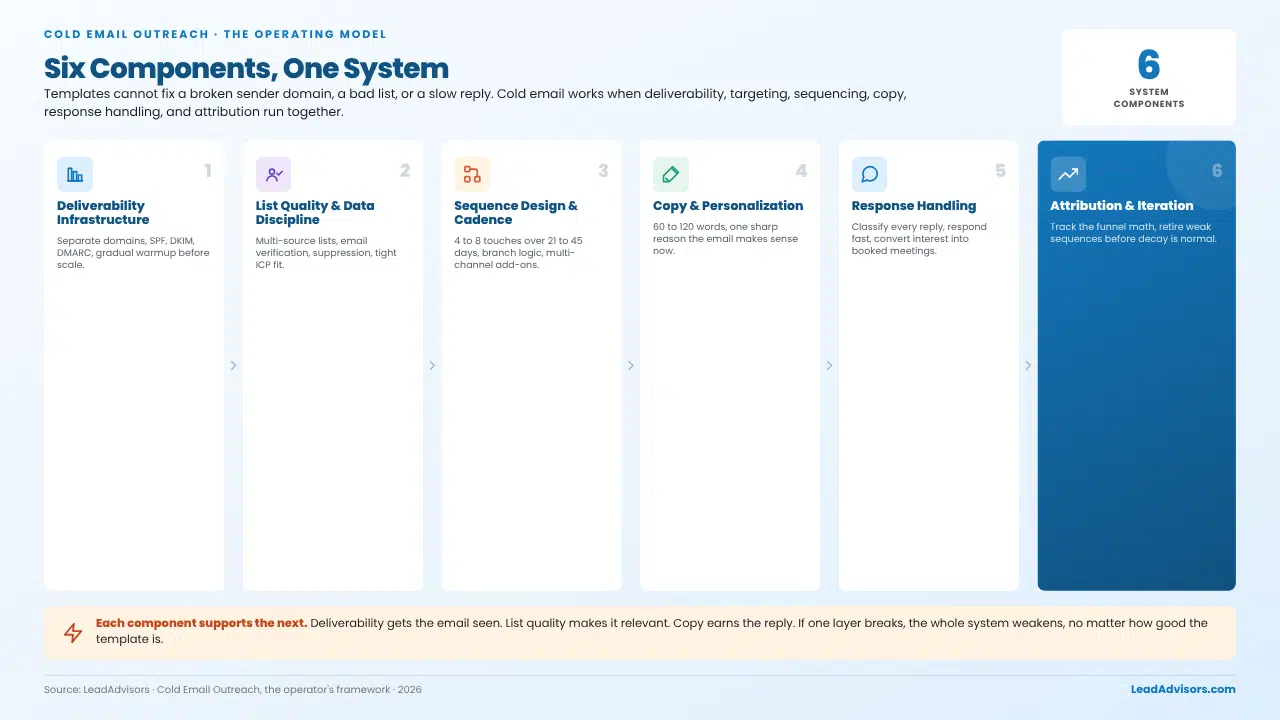Click the number 4 on the Copy card

click(x=801, y=171)
